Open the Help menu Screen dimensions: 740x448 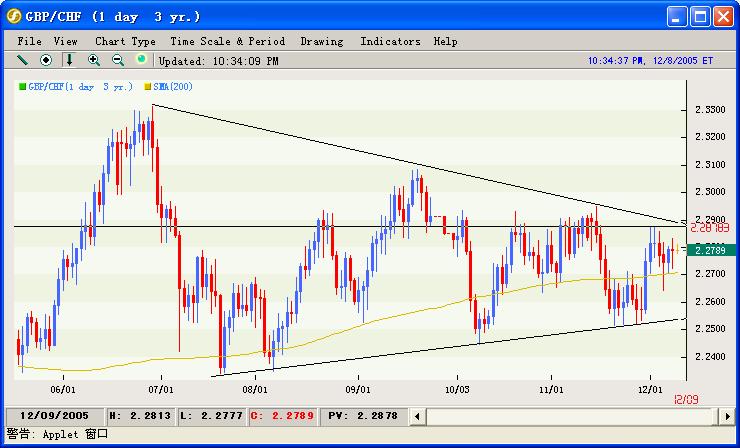446,42
